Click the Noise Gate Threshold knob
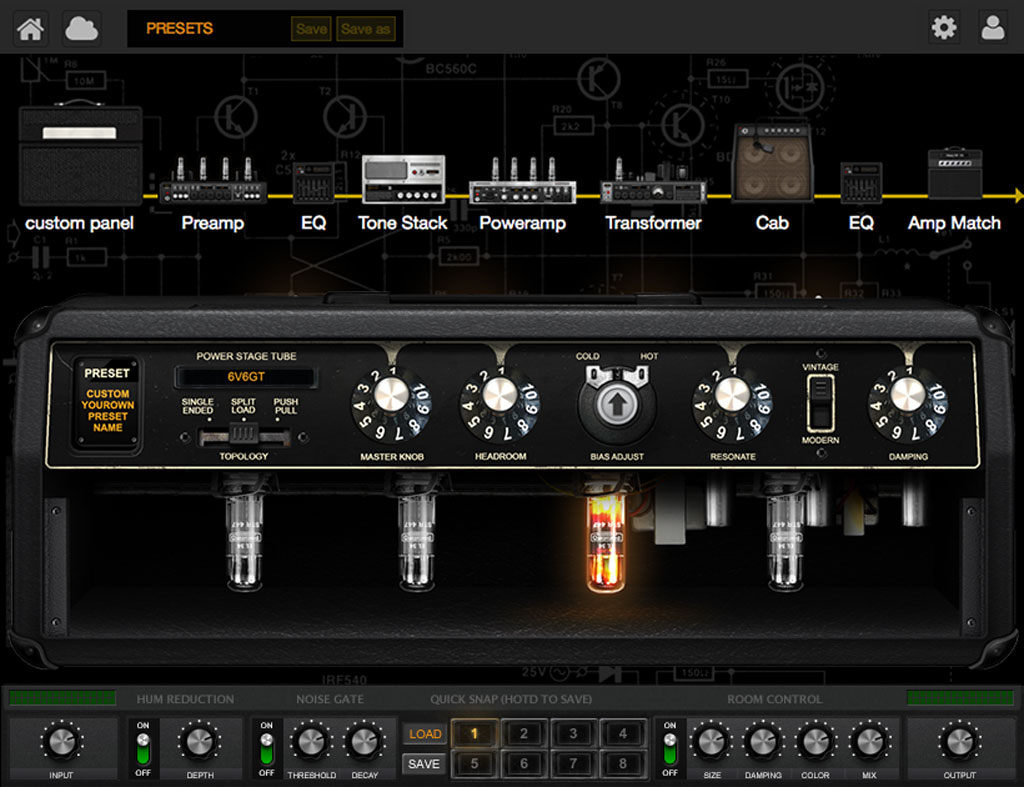This screenshot has width=1024, height=787. [x=312, y=742]
